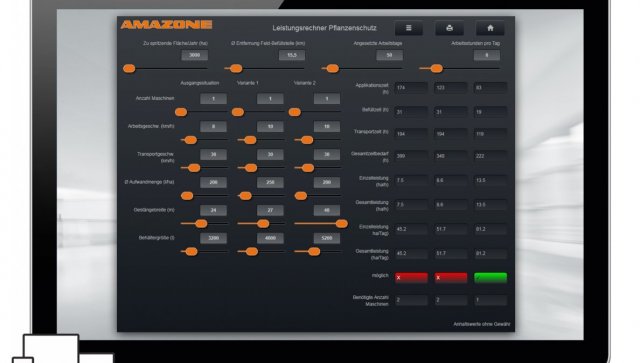Screen dimensions: 640x363
Task: Click the area per year slider handle
Action: (x=129, y=69)
